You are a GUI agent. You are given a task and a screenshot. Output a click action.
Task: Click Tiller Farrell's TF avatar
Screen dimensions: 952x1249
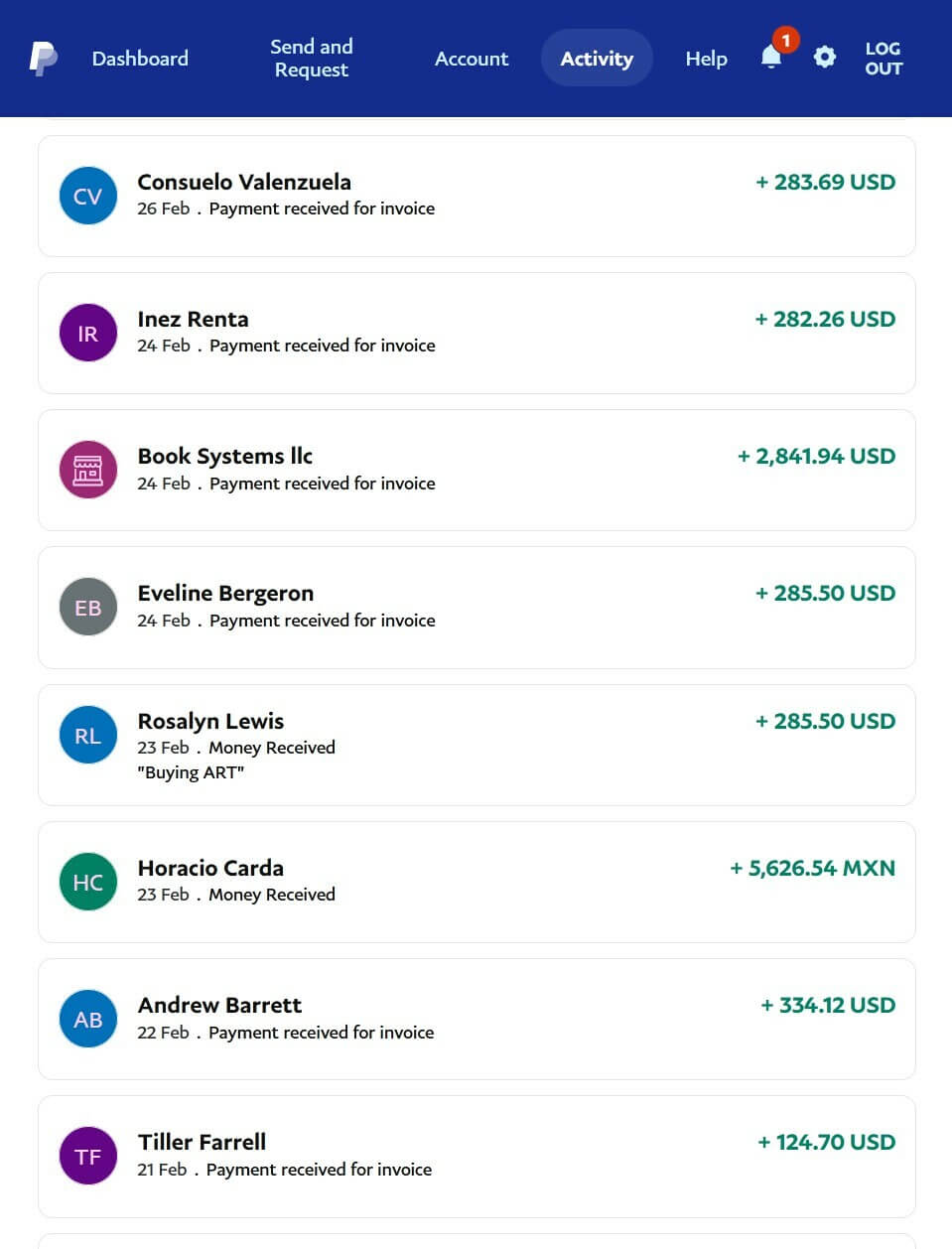point(88,1156)
